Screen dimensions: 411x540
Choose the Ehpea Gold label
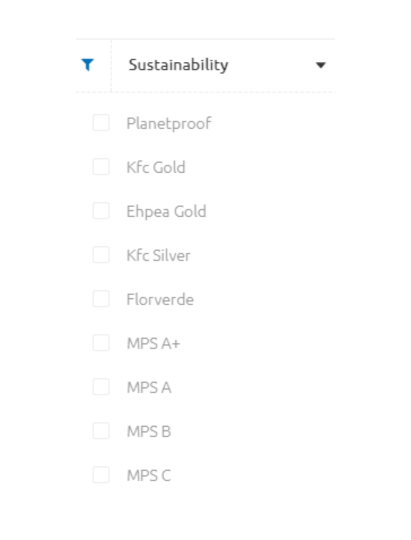(x=166, y=212)
